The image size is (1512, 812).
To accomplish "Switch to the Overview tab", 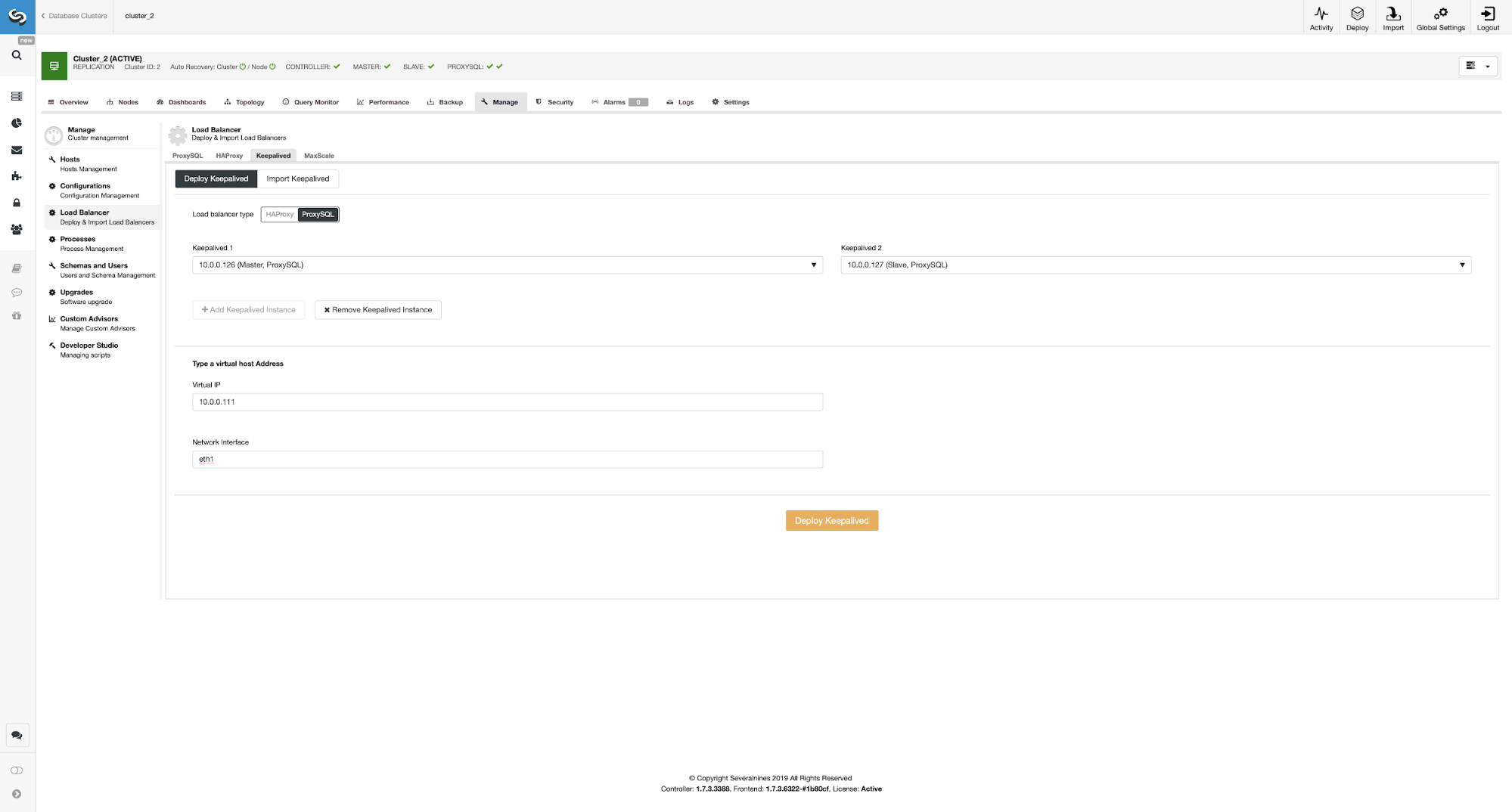I will coord(68,102).
